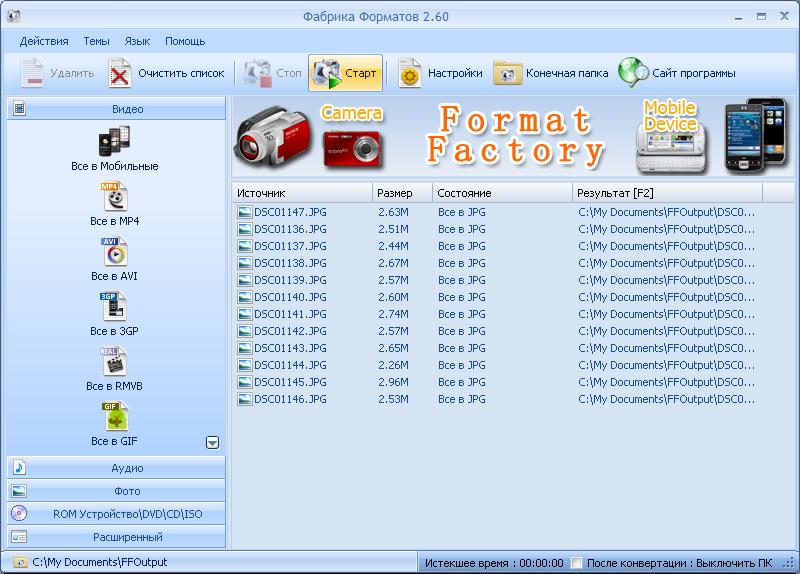Click the Очистить список red X icon

pyautogui.click(x=119, y=73)
